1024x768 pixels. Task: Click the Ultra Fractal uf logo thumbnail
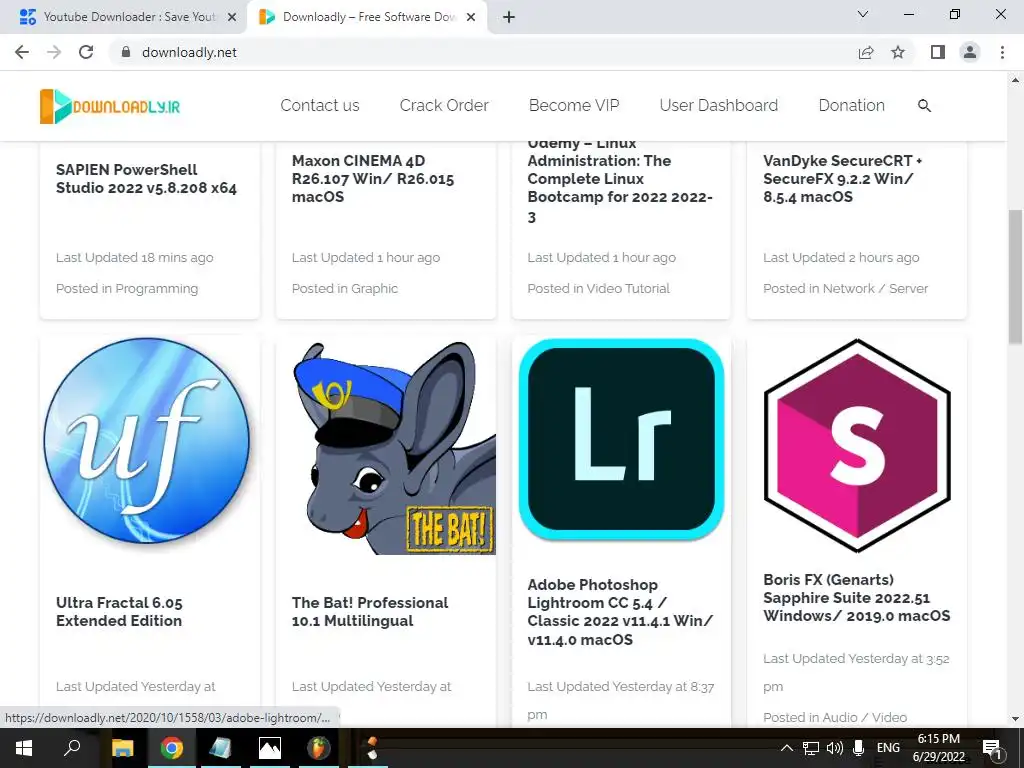click(x=147, y=441)
